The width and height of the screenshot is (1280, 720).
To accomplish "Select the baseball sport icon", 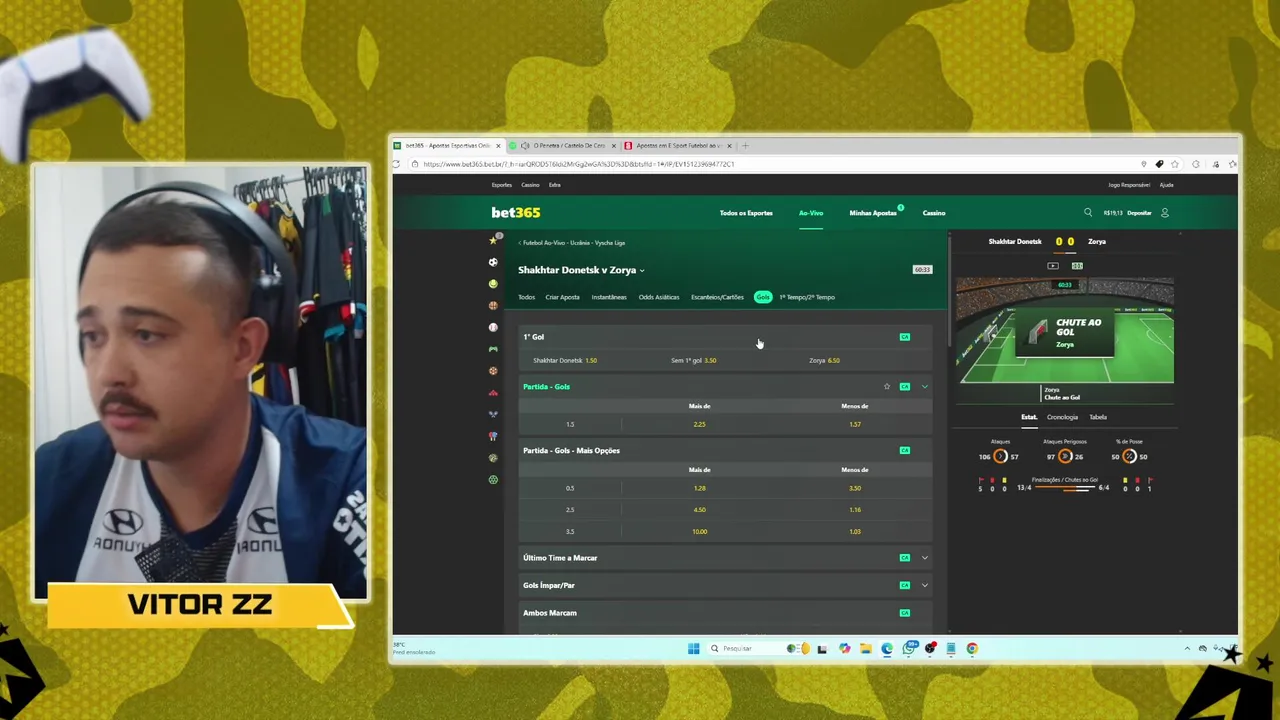I will pyautogui.click(x=493, y=327).
